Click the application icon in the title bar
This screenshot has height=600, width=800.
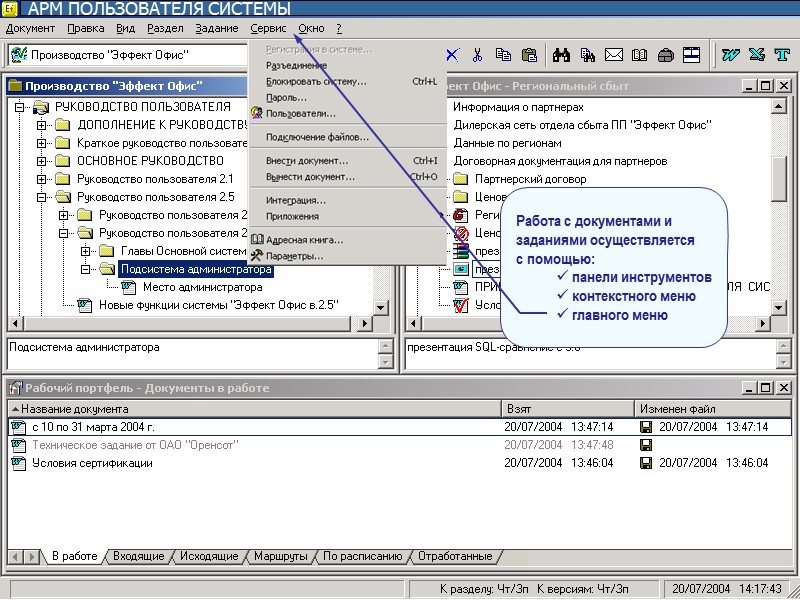pos(9,8)
